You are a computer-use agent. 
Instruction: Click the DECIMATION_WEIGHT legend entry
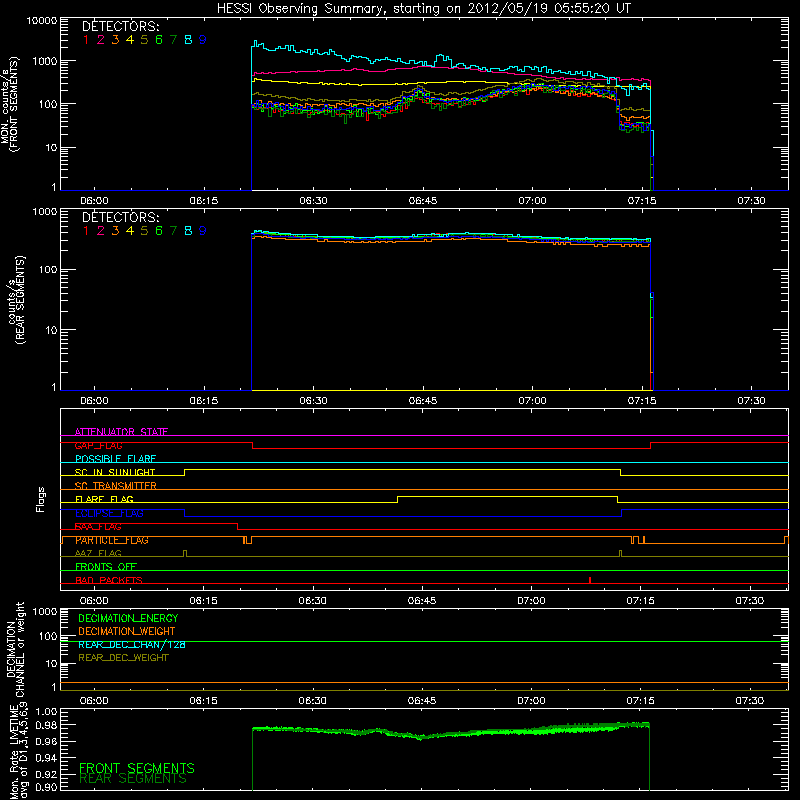127,631
